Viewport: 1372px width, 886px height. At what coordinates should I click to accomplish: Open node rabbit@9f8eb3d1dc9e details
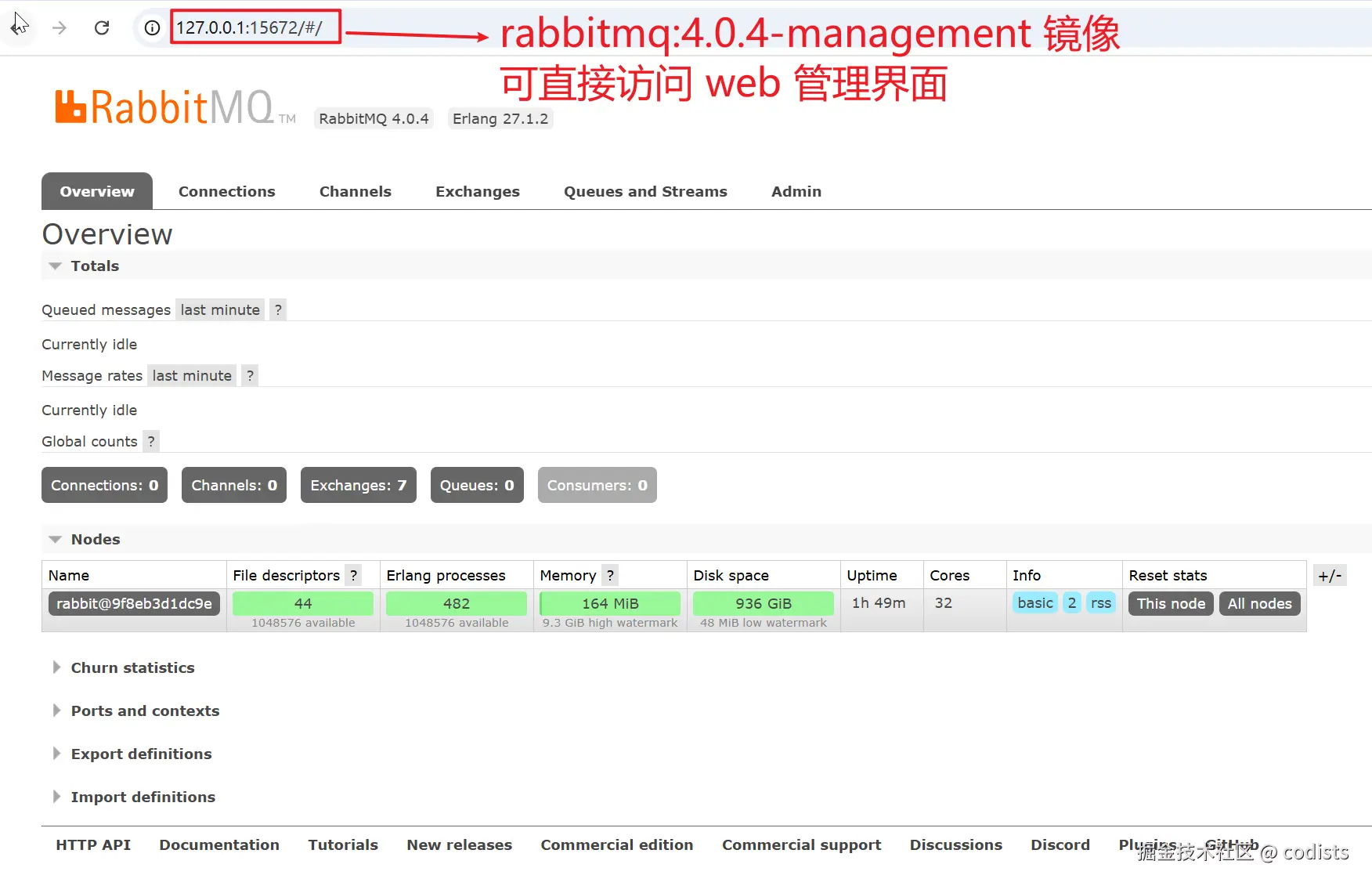click(x=135, y=604)
